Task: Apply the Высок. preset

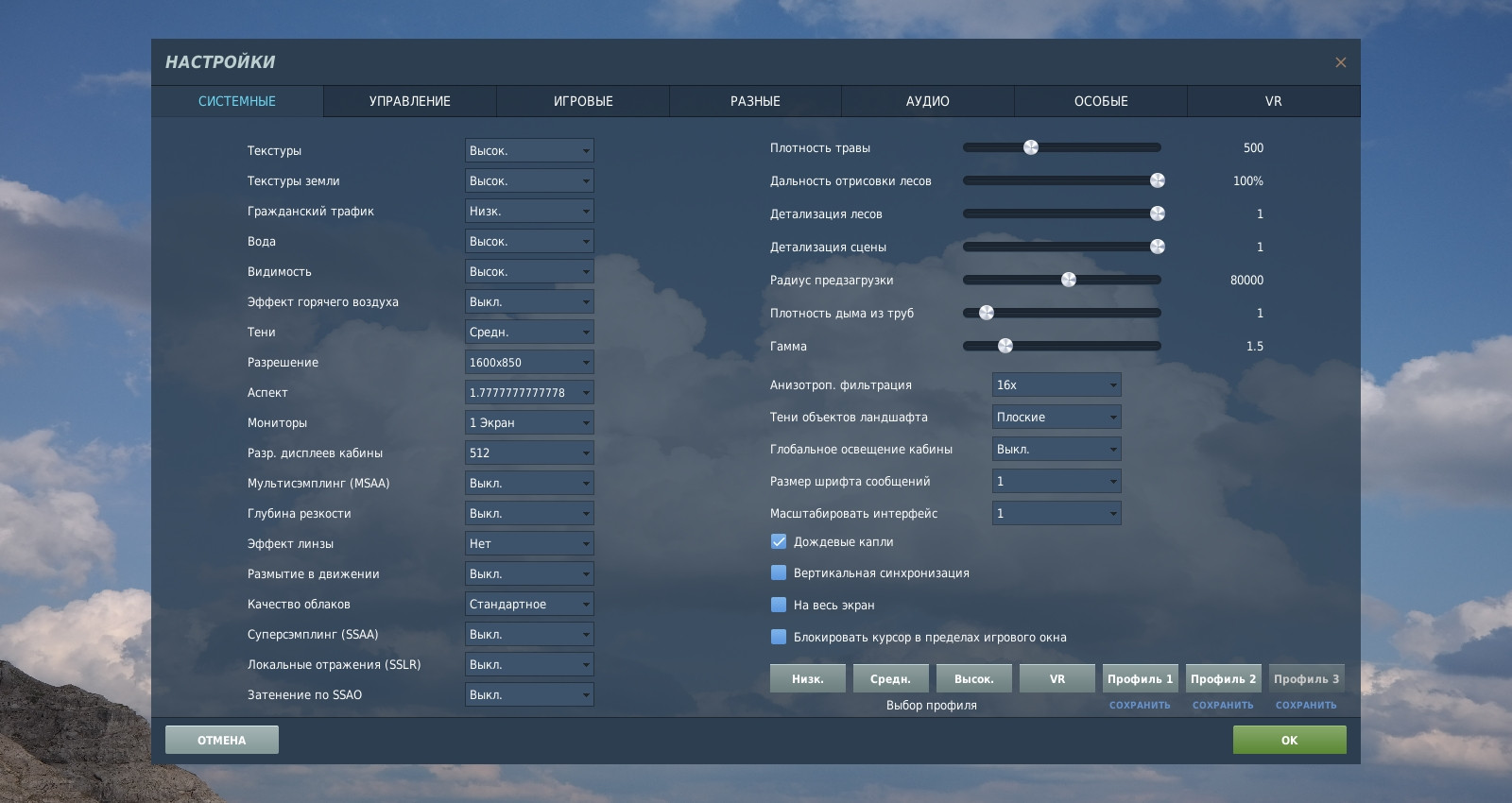Action: pyautogui.click(x=974, y=678)
